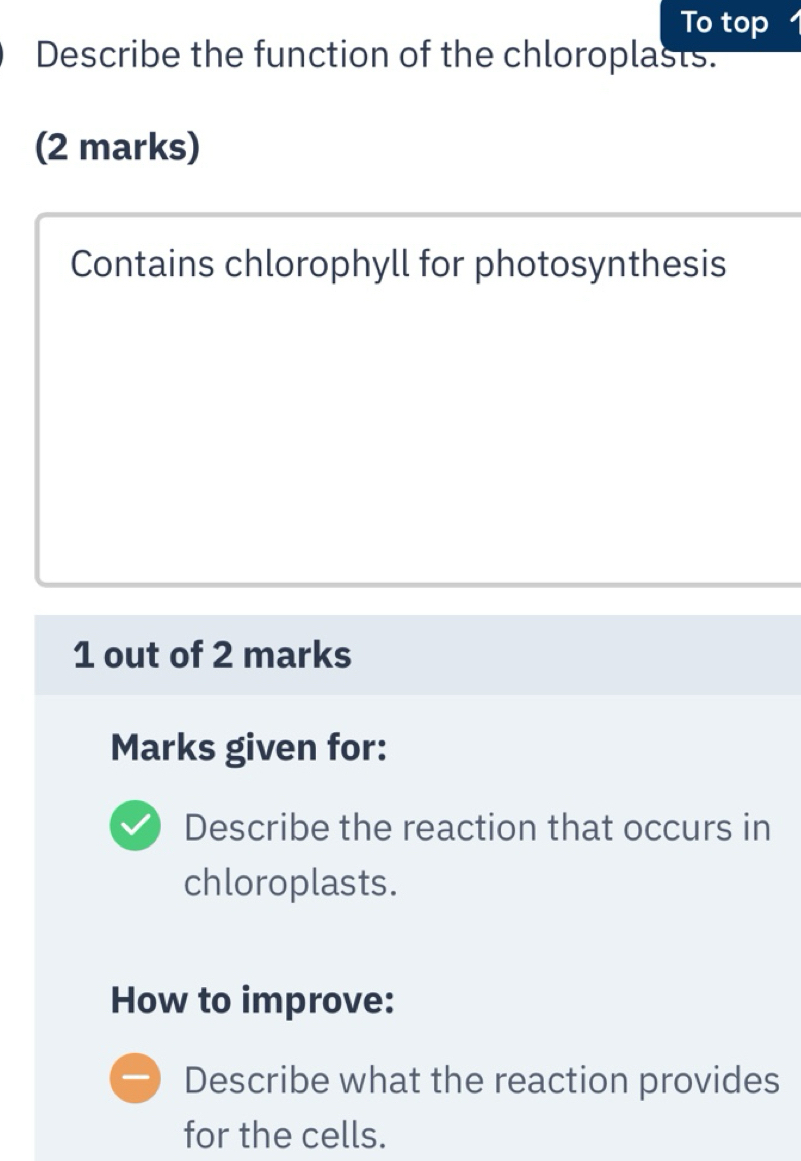Tap the '1 out of 2 marks' header
801x1161 pixels.
212,655
